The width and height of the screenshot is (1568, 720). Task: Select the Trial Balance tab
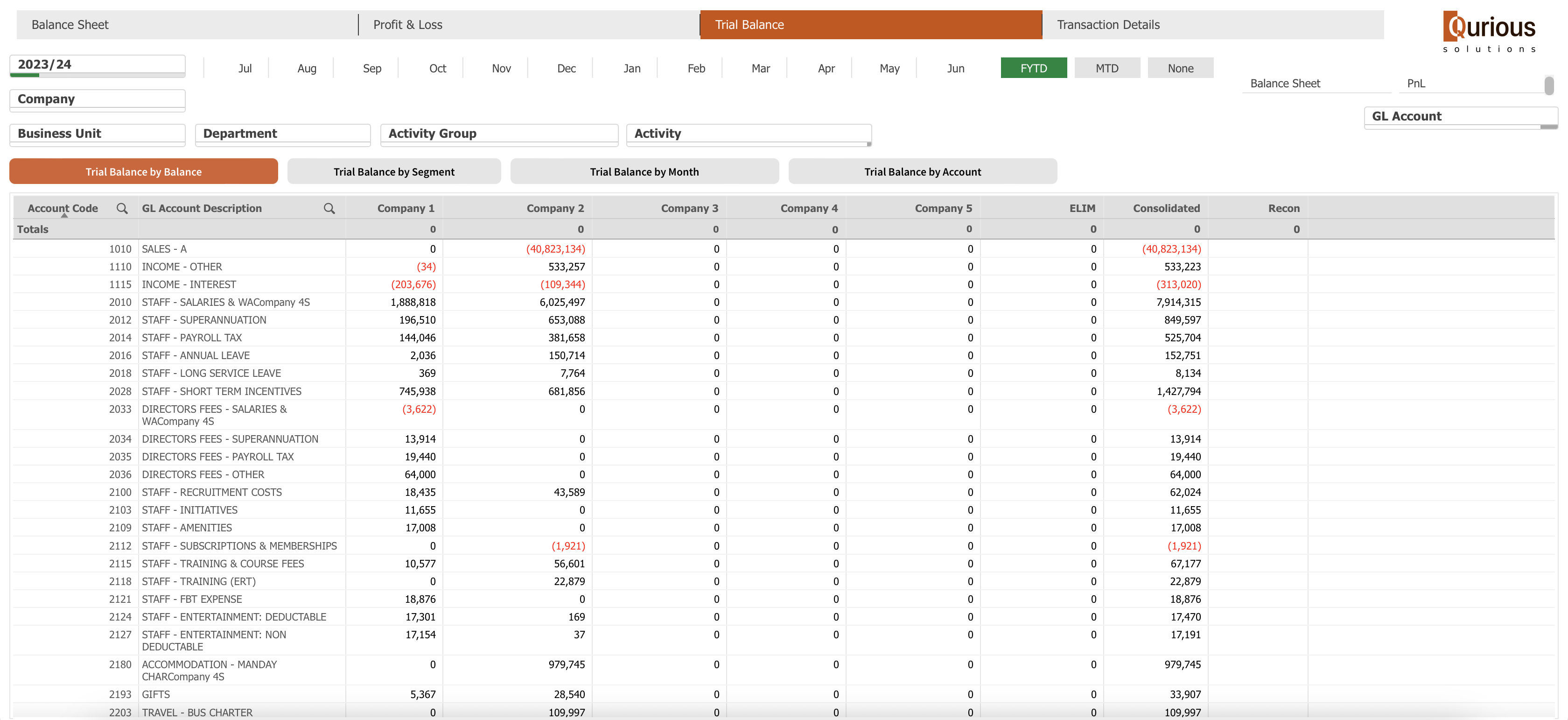coord(871,25)
